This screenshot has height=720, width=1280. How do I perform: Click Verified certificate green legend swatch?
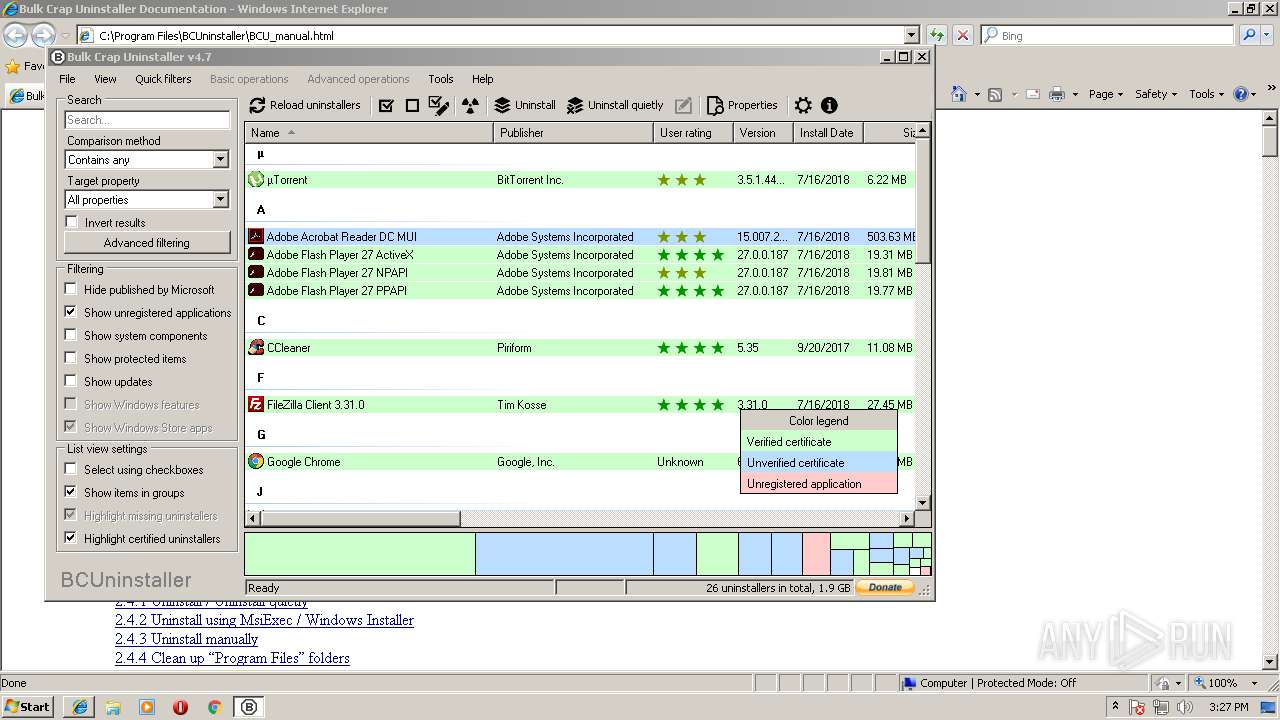[818, 442]
